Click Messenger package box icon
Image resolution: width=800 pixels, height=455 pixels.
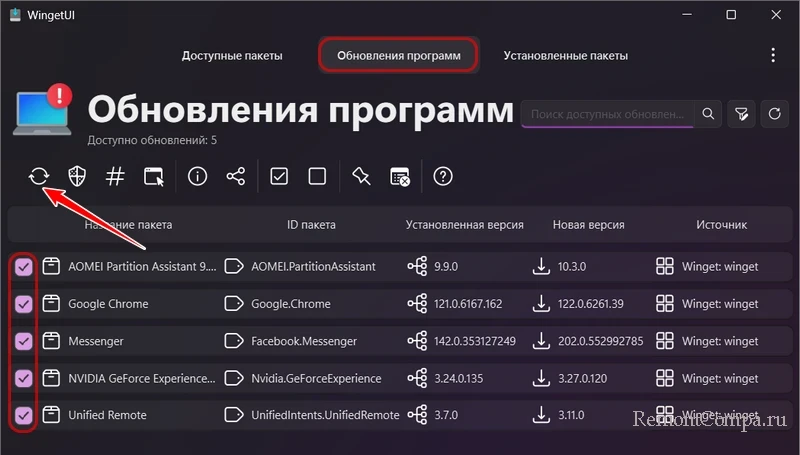pyautogui.click(x=51, y=341)
